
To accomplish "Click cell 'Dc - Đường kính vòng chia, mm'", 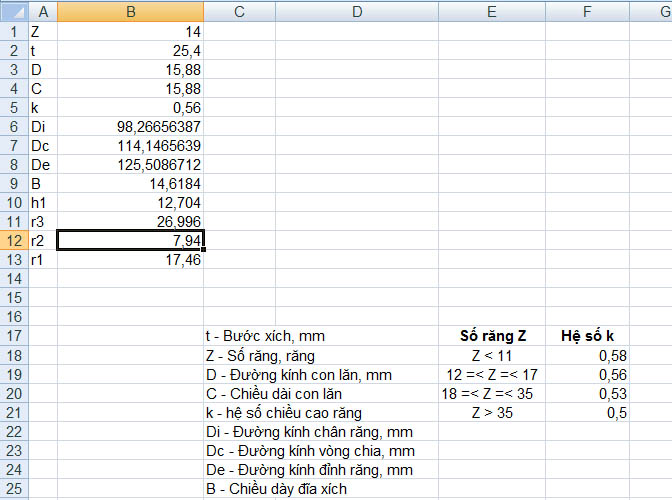I will click(x=310, y=451).
